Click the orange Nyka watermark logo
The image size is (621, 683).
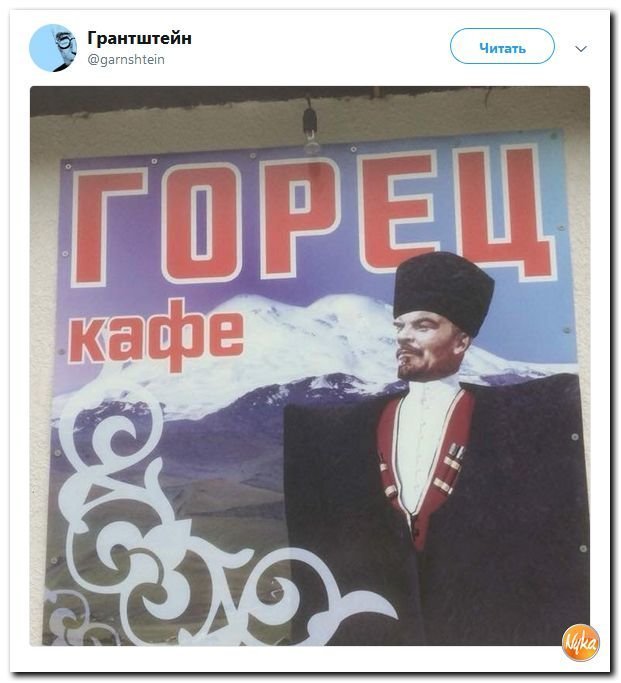(580, 643)
